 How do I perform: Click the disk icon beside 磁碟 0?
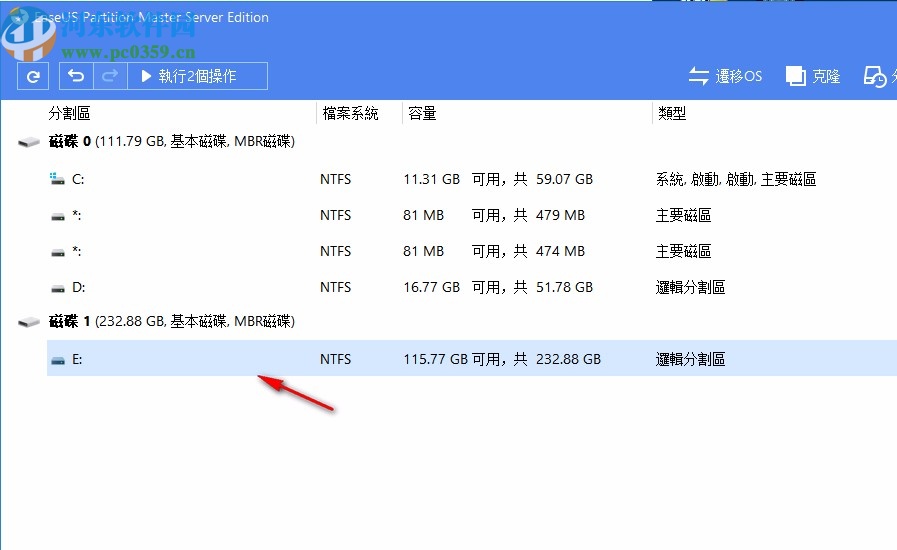click(29, 142)
